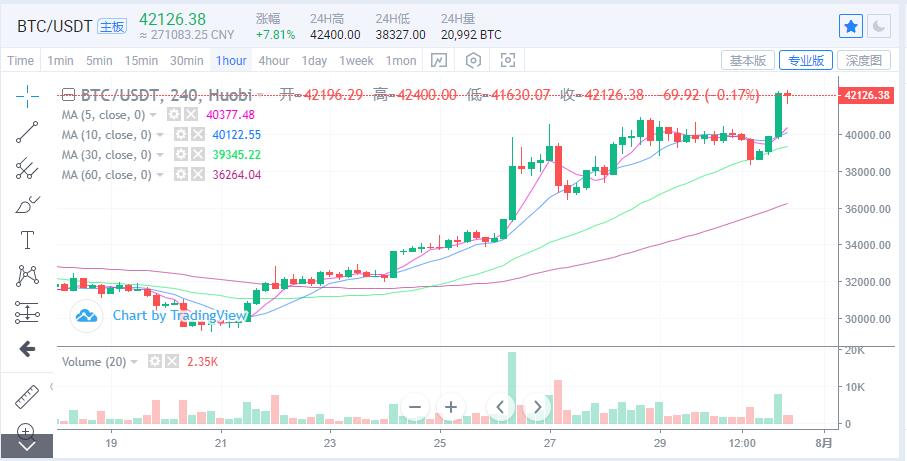Switch to the 4hour timeframe
Image resolution: width=907 pixels, height=461 pixels.
click(273, 61)
